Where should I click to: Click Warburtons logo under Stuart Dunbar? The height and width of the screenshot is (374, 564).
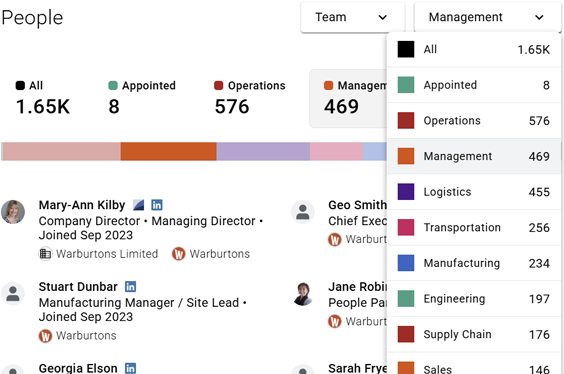[x=45, y=336]
